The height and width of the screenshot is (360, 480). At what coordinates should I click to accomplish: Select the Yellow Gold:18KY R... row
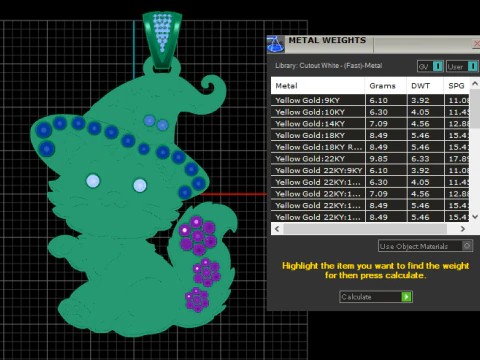pos(370,147)
